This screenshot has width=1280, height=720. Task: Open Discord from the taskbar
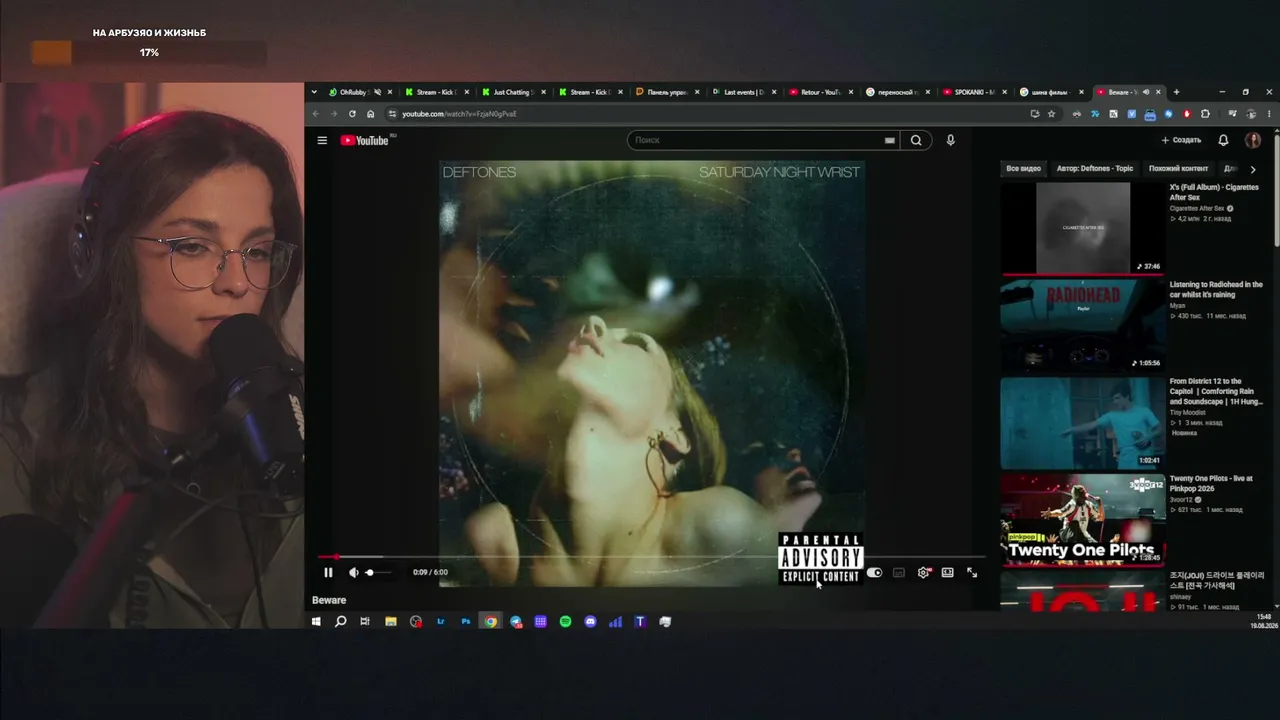(x=590, y=622)
